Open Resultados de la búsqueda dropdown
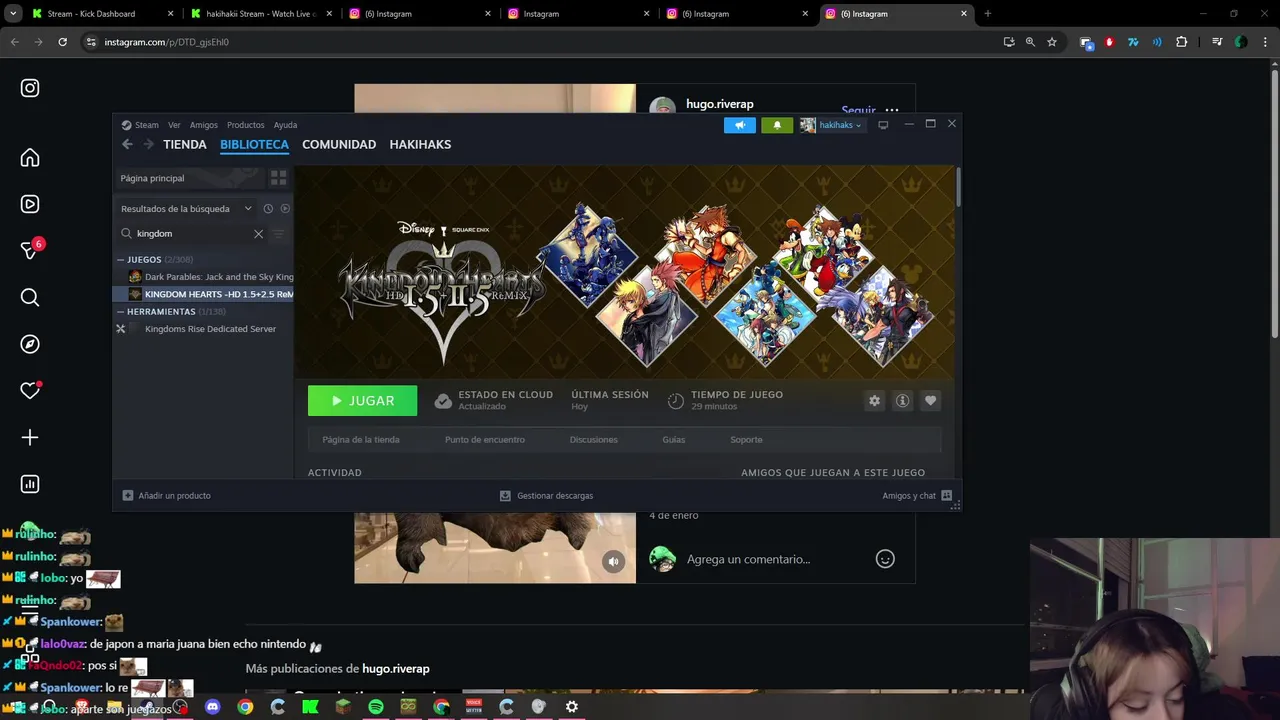The height and width of the screenshot is (720, 1280). (x=186, y=209)
